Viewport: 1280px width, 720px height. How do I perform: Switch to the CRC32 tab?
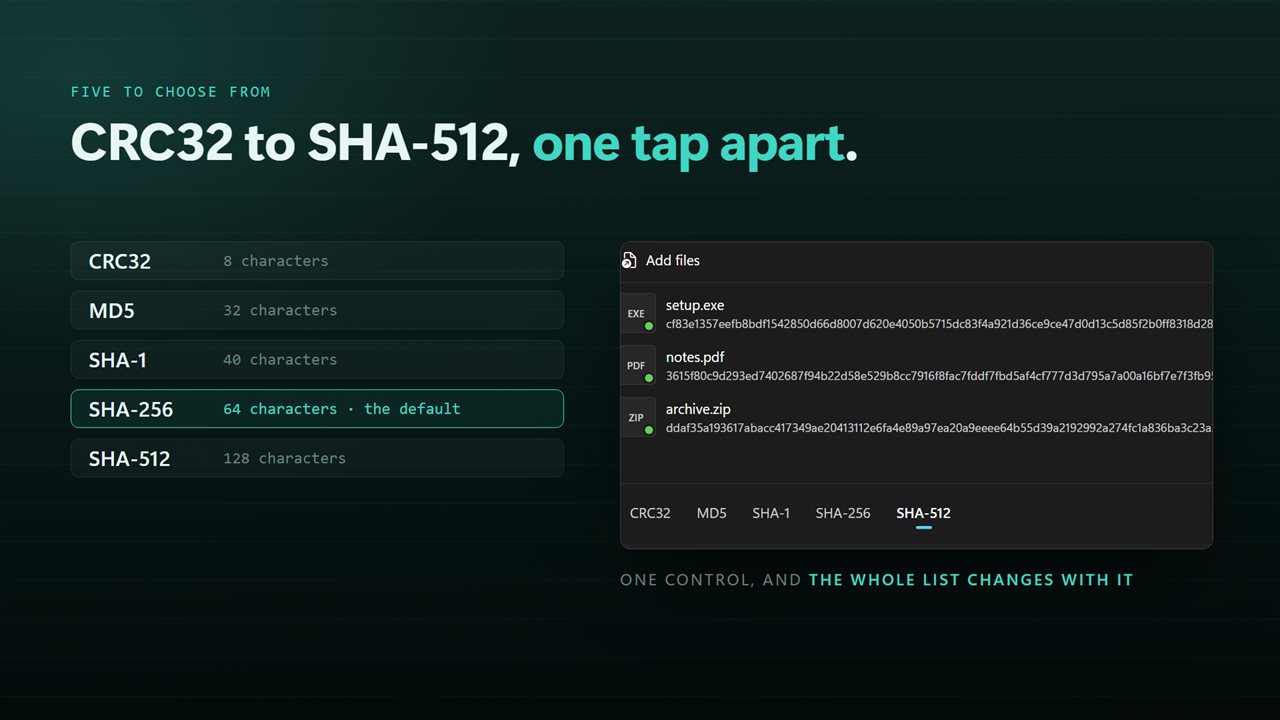click(x=650, y=513)
